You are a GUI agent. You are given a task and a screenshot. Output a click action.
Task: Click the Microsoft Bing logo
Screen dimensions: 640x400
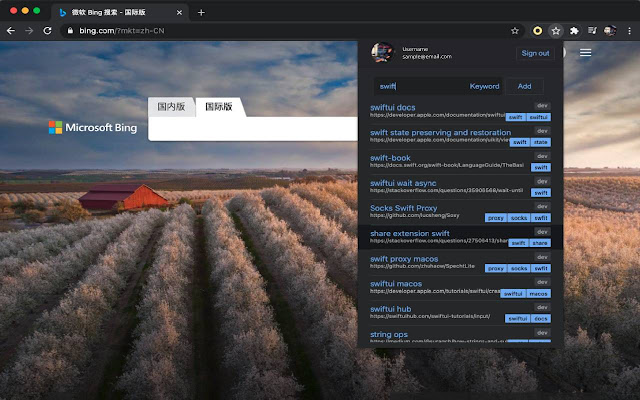[x=93, y=128]
